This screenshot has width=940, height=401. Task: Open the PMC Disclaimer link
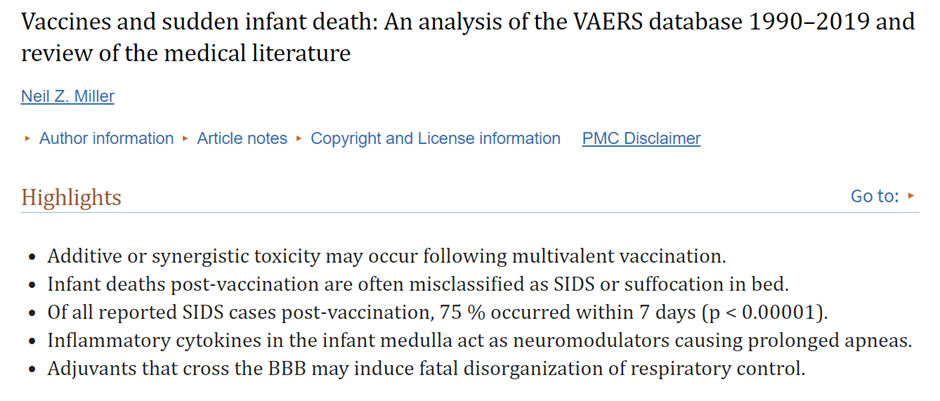pyautogui.click(x=641, y=138)
